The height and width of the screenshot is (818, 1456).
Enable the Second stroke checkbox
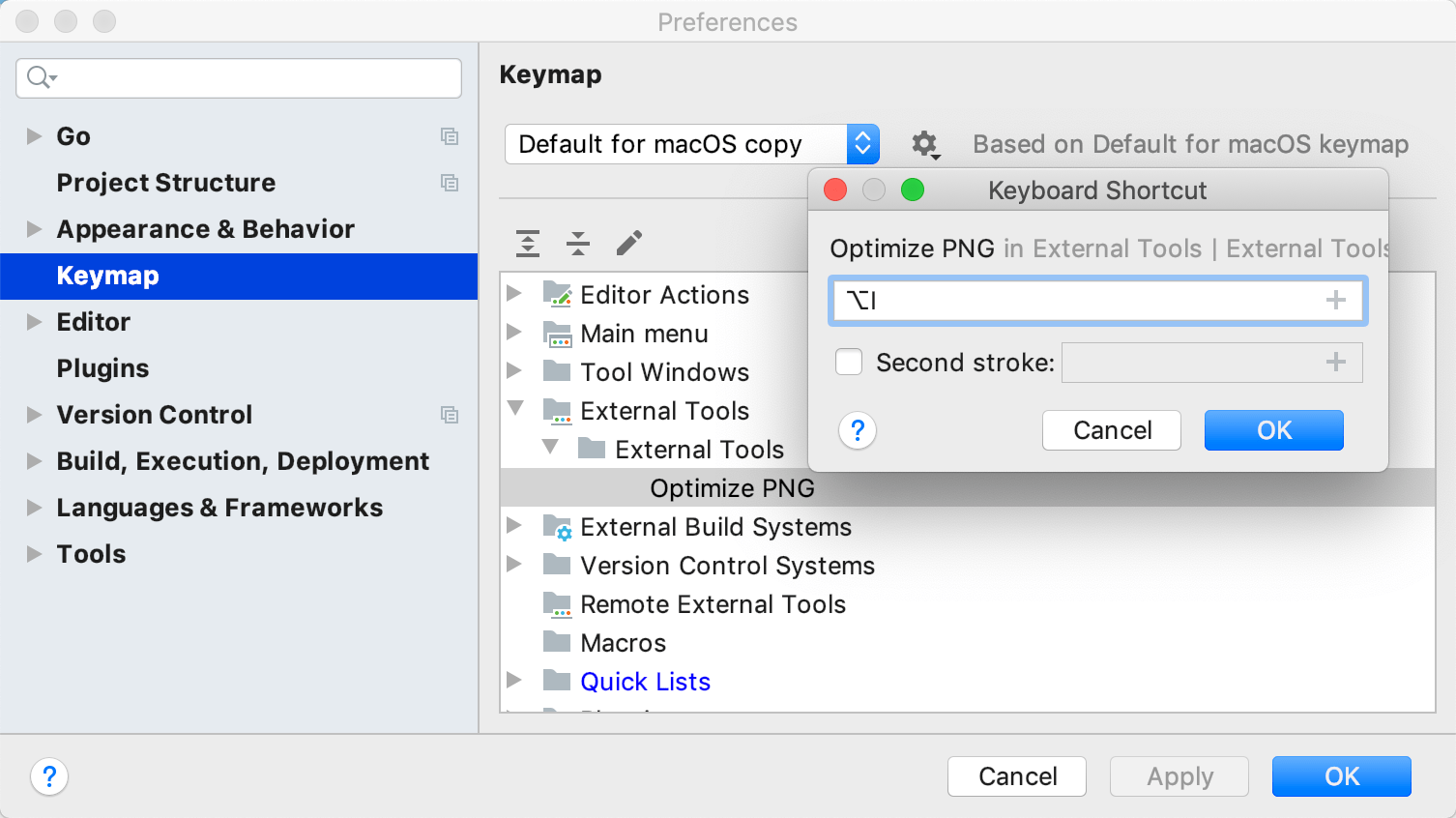(848, 362)
